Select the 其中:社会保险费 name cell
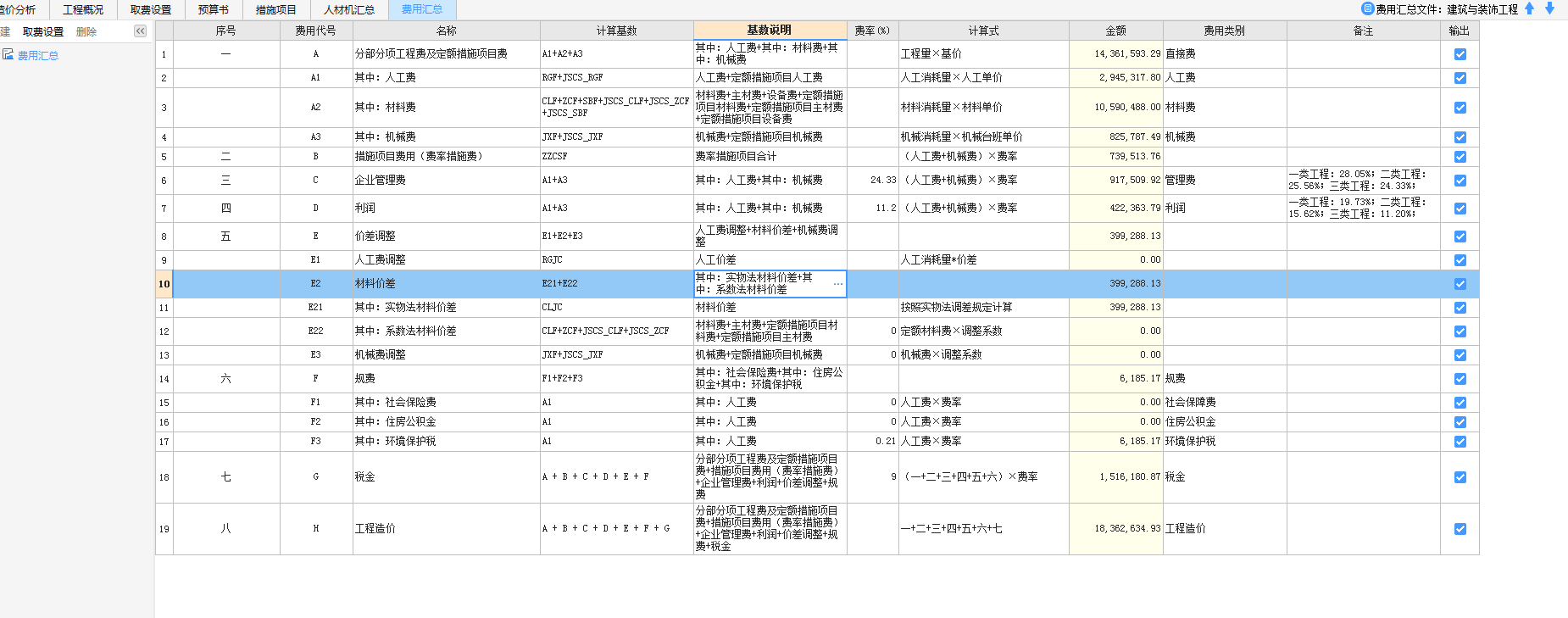 [447, 403]
